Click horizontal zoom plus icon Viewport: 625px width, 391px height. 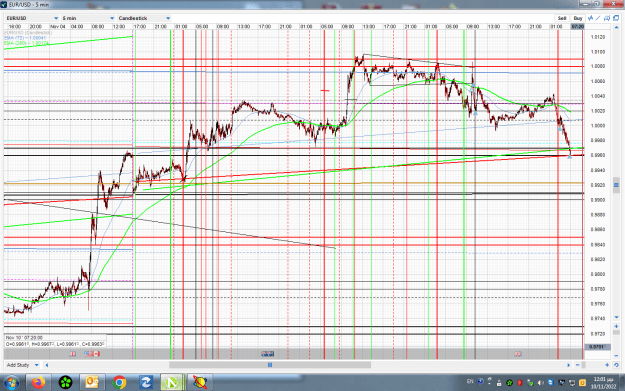(x=607, y=365)
